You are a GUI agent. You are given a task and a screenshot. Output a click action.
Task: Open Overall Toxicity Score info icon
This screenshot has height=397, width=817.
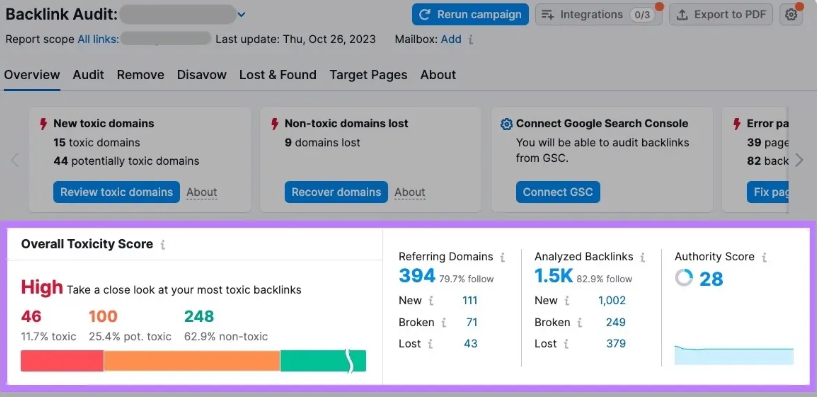tap(163, 244)
